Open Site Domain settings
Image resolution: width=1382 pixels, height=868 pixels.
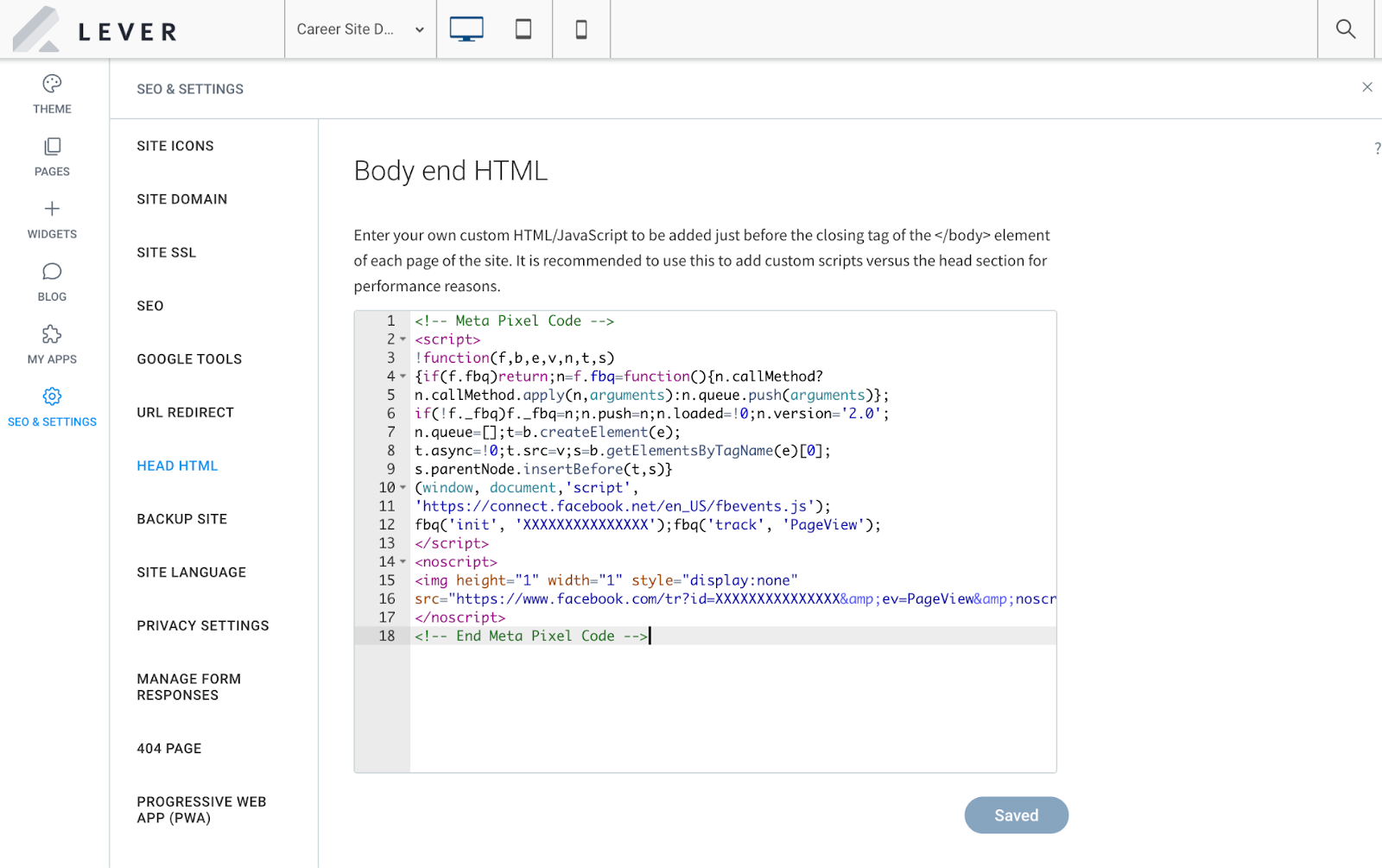182,200
